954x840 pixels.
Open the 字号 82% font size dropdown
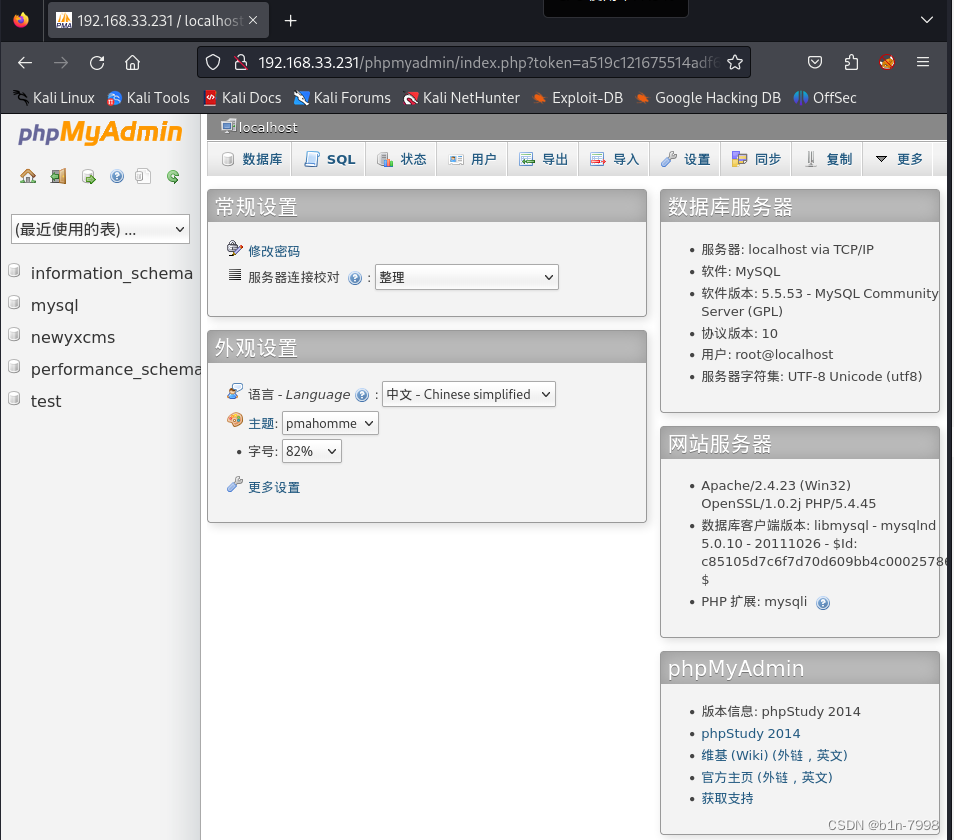pos(312,451)
